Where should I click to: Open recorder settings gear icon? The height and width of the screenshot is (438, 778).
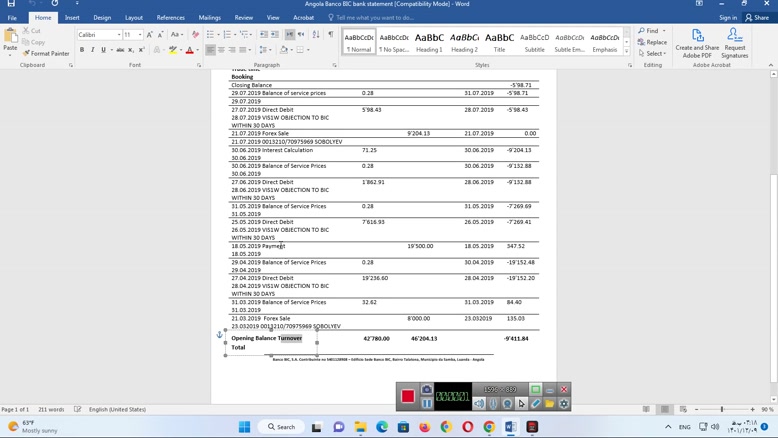[x=564, y=404]
